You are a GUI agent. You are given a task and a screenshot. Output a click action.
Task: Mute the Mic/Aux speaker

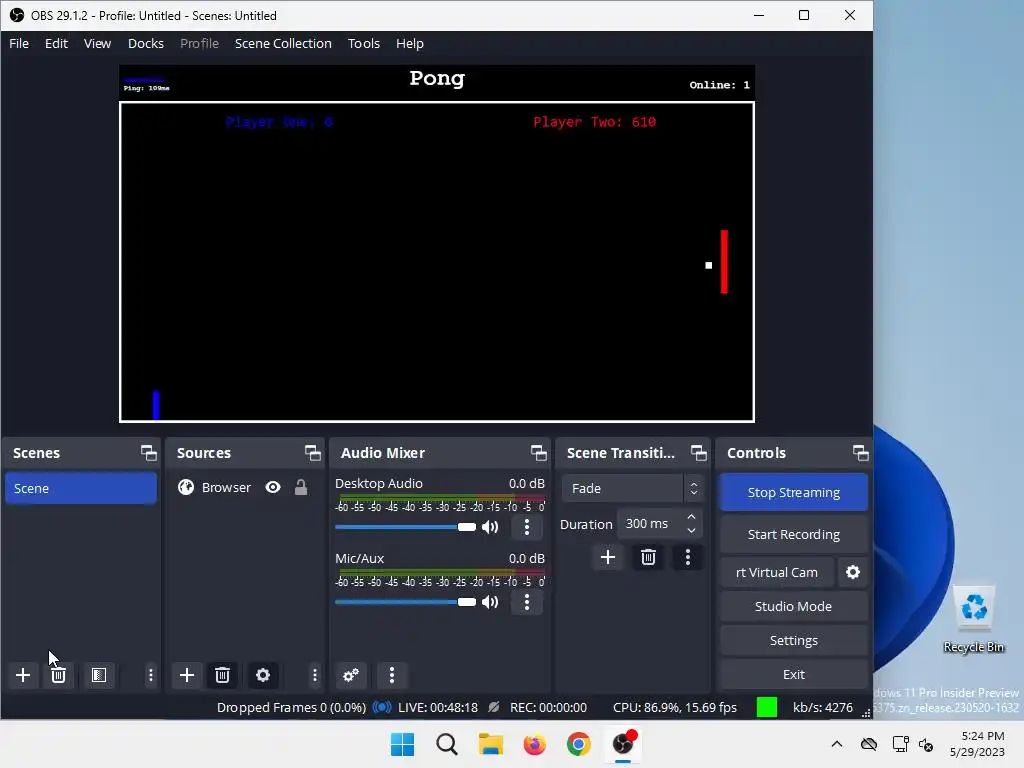[x=490, y=602]
